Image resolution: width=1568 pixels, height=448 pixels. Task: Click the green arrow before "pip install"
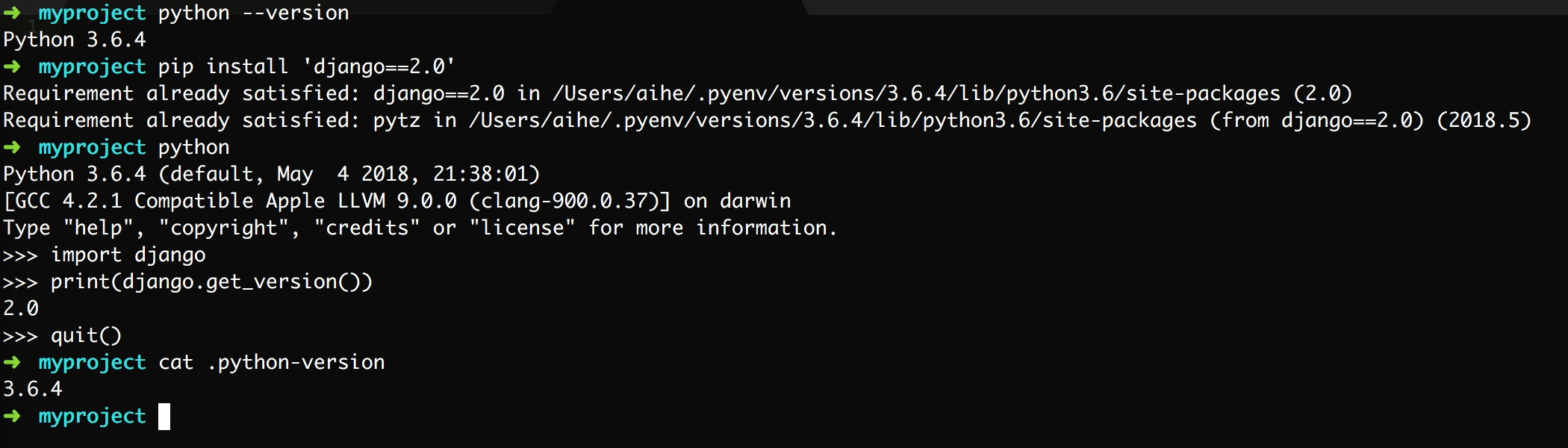(x=12, y=66)
